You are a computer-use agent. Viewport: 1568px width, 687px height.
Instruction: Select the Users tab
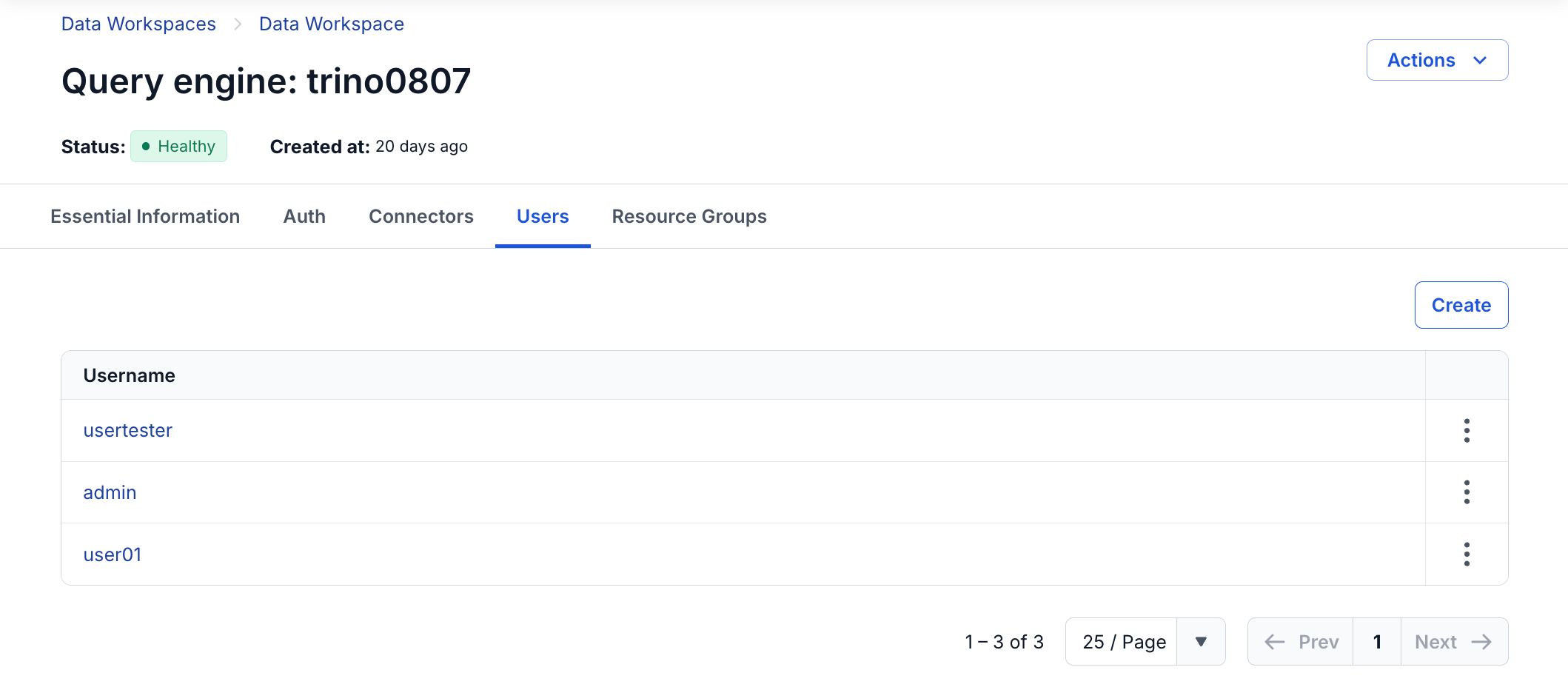tap(543, 216)
